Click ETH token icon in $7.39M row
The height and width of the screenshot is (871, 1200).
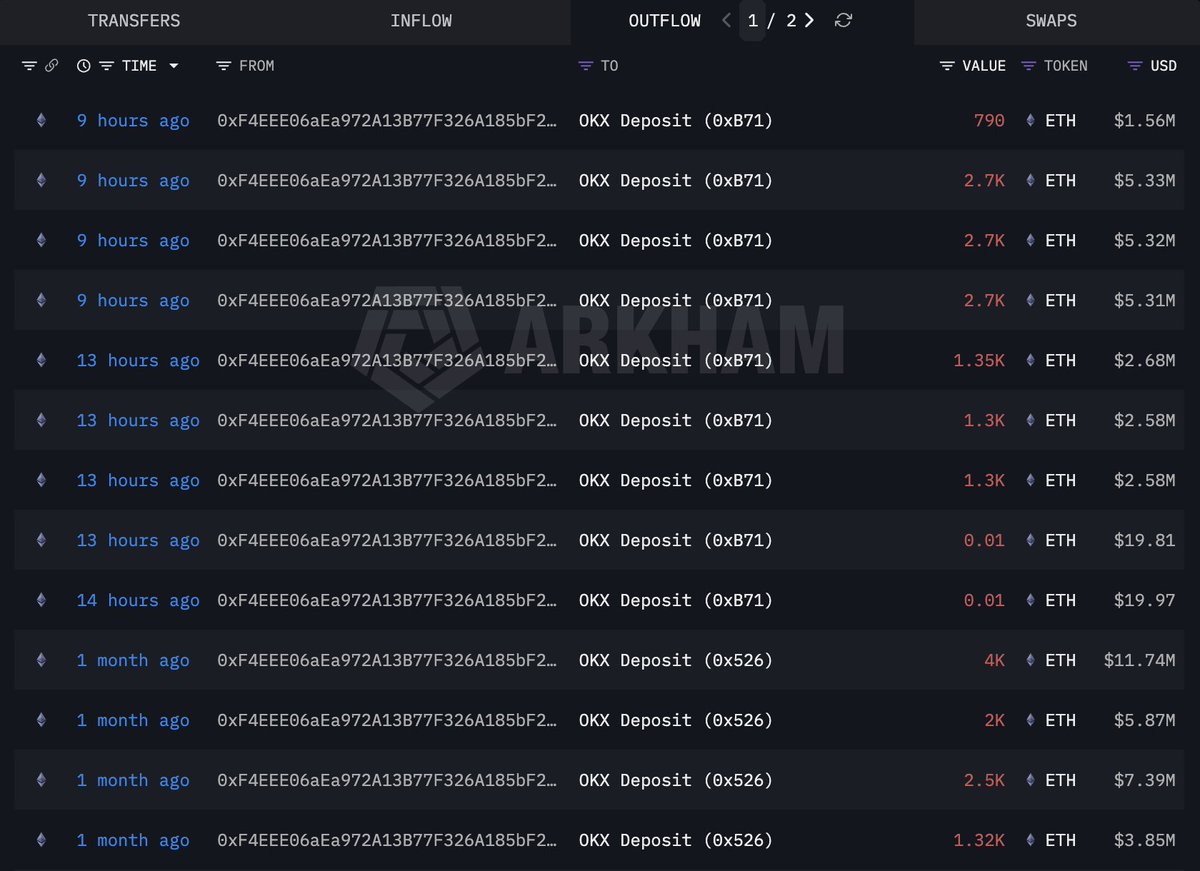(1031, 780)
